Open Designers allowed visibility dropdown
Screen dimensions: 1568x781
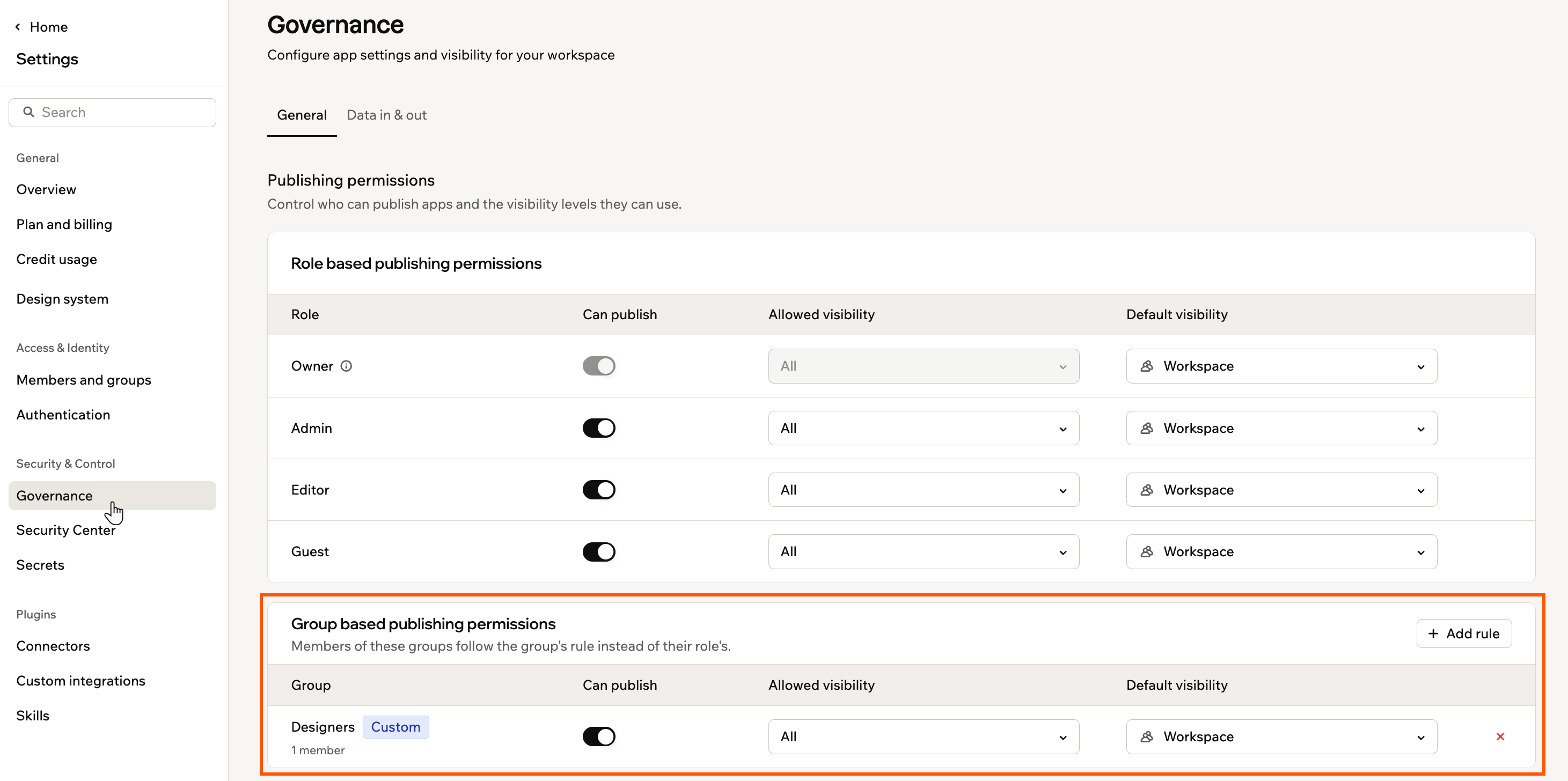tap(924, 736)
